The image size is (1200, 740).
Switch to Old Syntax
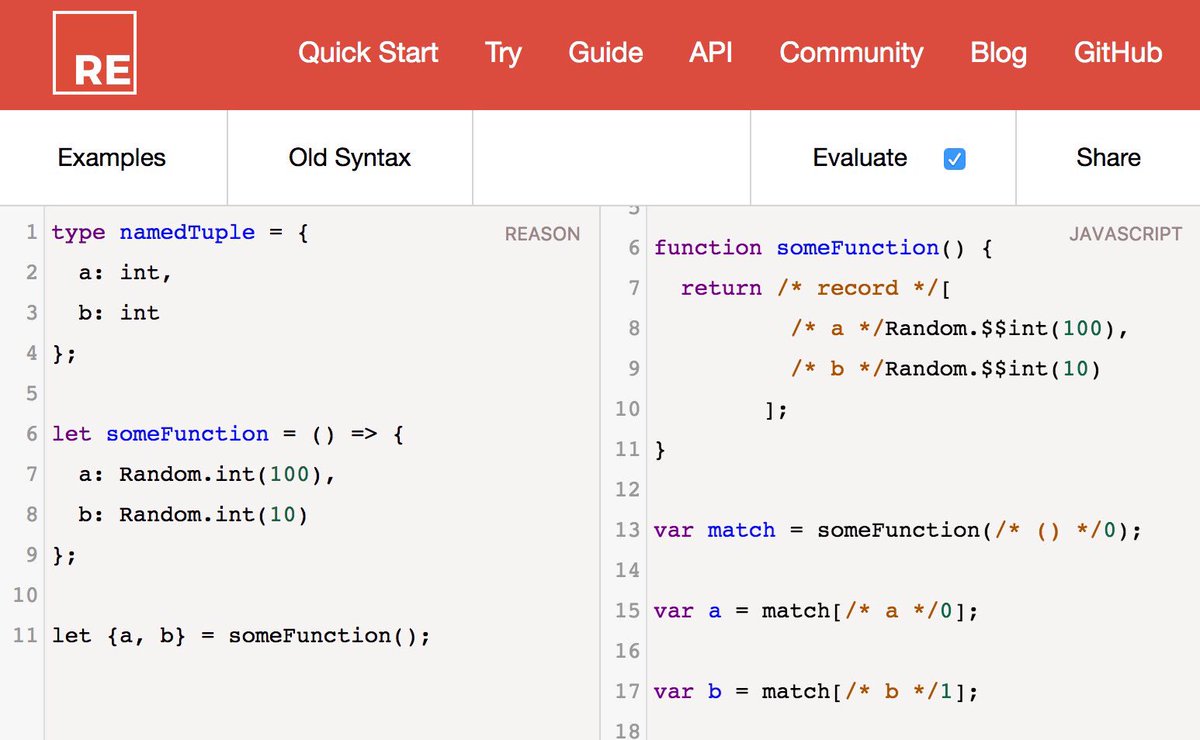(x=350, y=158)
